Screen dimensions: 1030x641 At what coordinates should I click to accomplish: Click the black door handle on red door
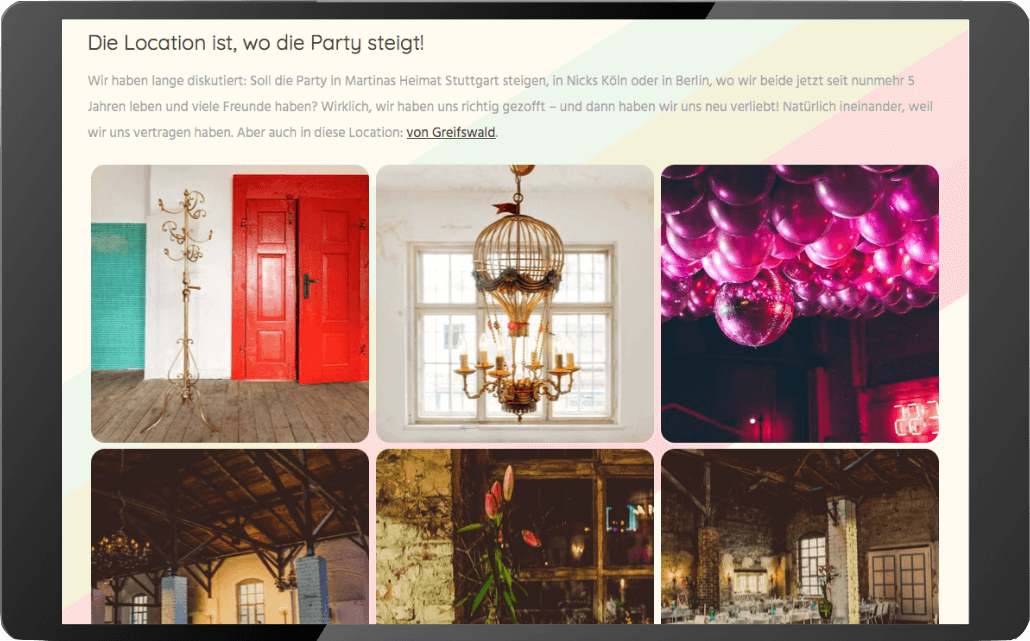[x=309, y=286]
